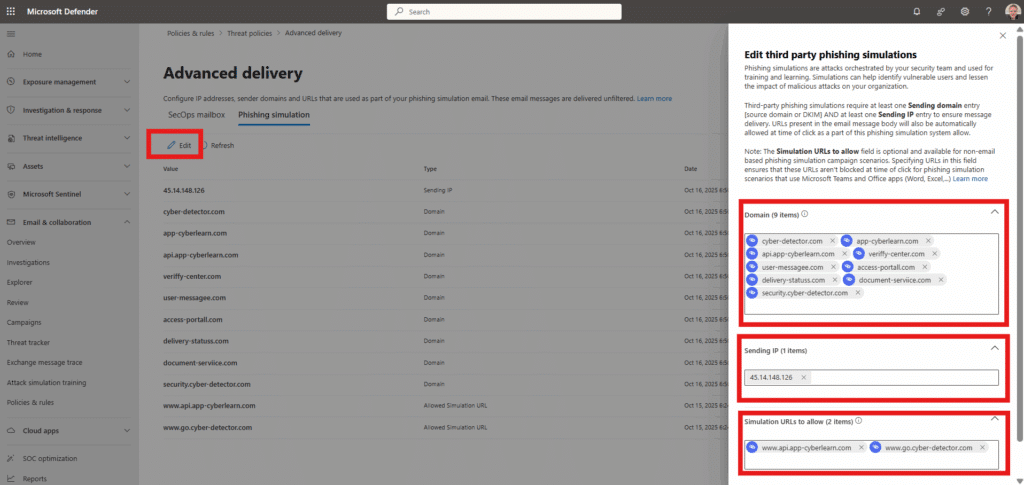This screenshot has width=1024, height=485.
Task: Expand Cloud apps in sidebar
Action: point(127,431)
